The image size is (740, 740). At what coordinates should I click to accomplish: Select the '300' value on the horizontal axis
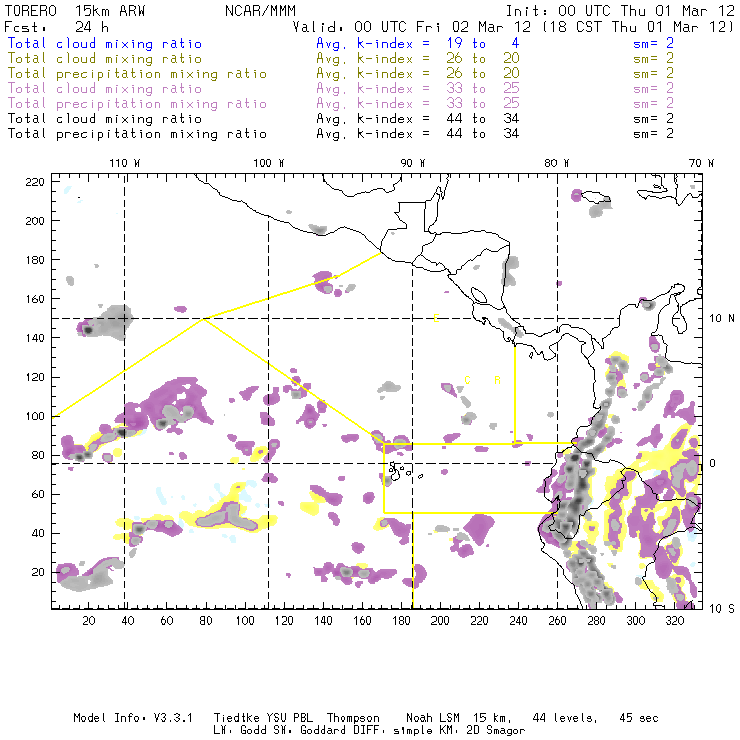pyautogui.click(x=635, y=621)
